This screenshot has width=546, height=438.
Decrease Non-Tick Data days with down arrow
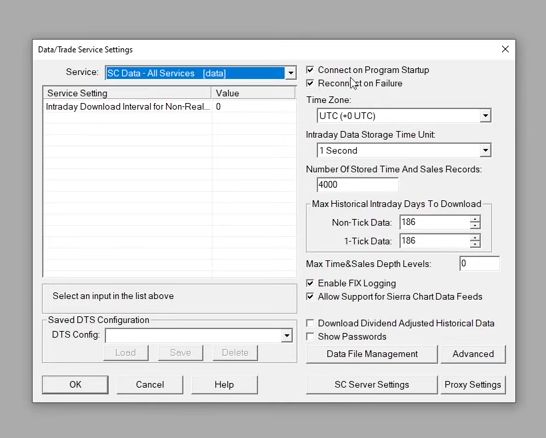pos(475,225)
